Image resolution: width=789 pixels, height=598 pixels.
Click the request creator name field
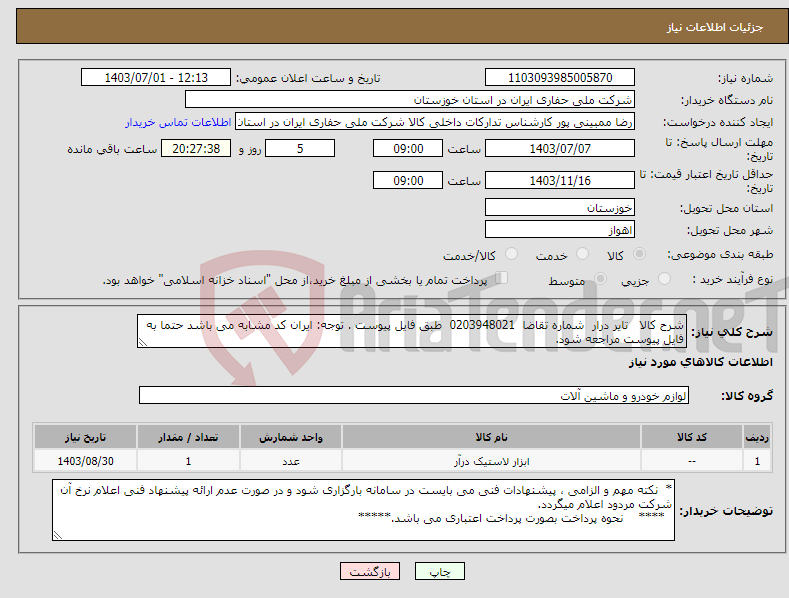tap(435, 122)
